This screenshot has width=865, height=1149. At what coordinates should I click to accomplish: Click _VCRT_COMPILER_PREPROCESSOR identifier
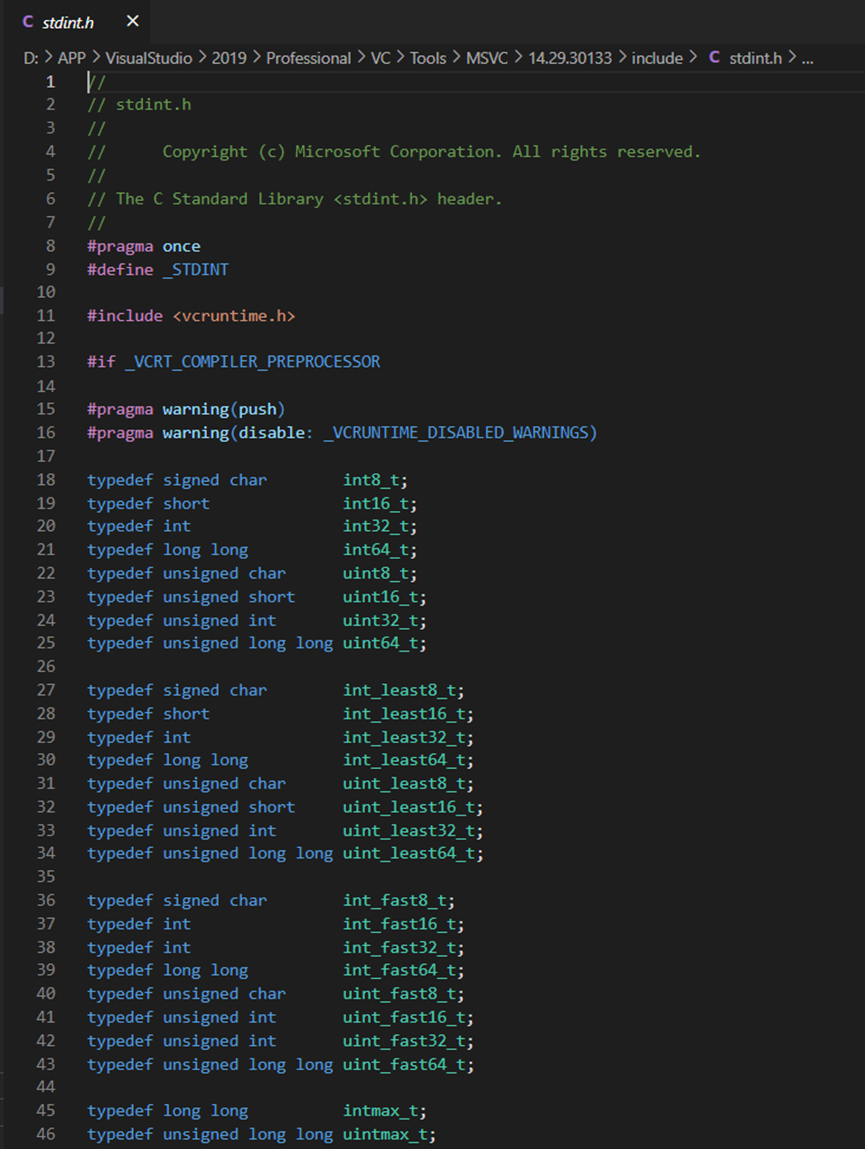coord(253,362)
